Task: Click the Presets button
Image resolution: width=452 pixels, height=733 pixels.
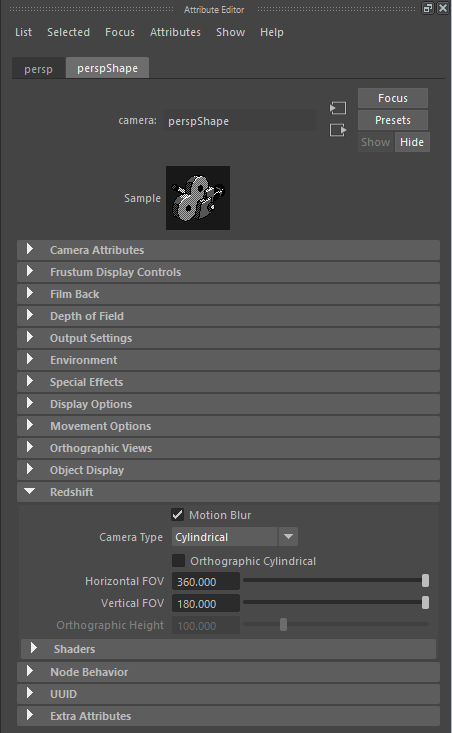Action: 393,120
